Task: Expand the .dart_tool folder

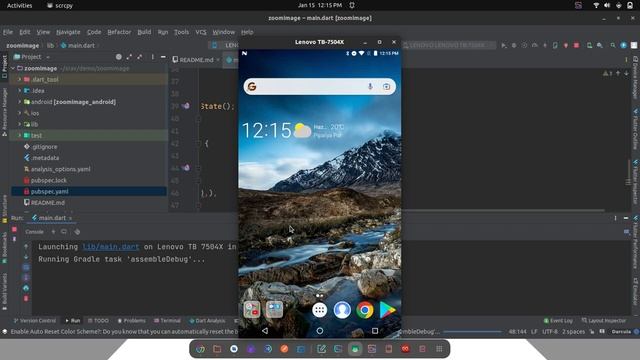Action: [19, 80]
